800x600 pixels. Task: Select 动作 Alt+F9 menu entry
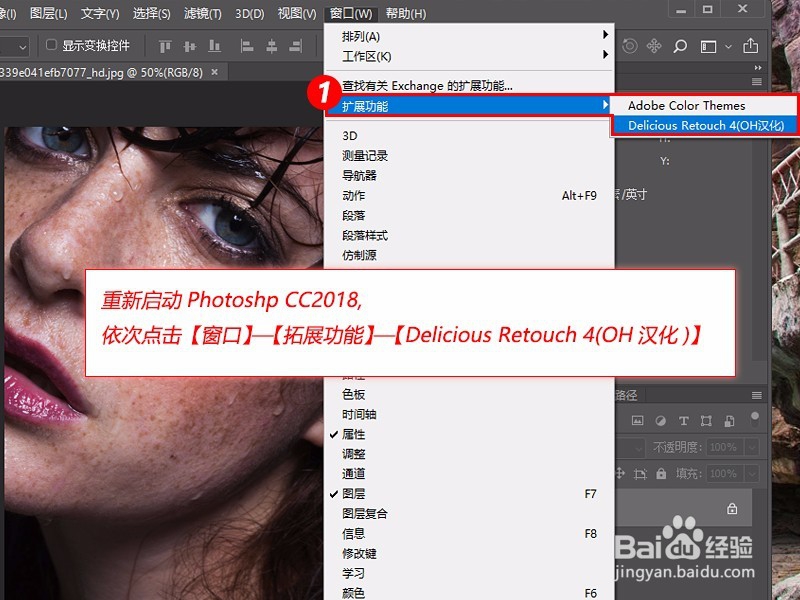click(x=469, y=195)
